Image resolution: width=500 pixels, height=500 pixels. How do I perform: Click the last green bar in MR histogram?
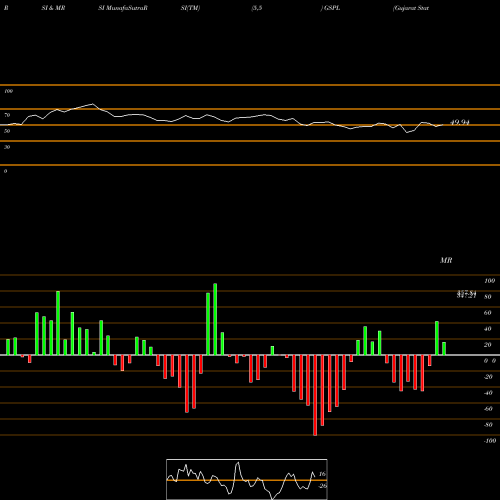coord(444,349)
